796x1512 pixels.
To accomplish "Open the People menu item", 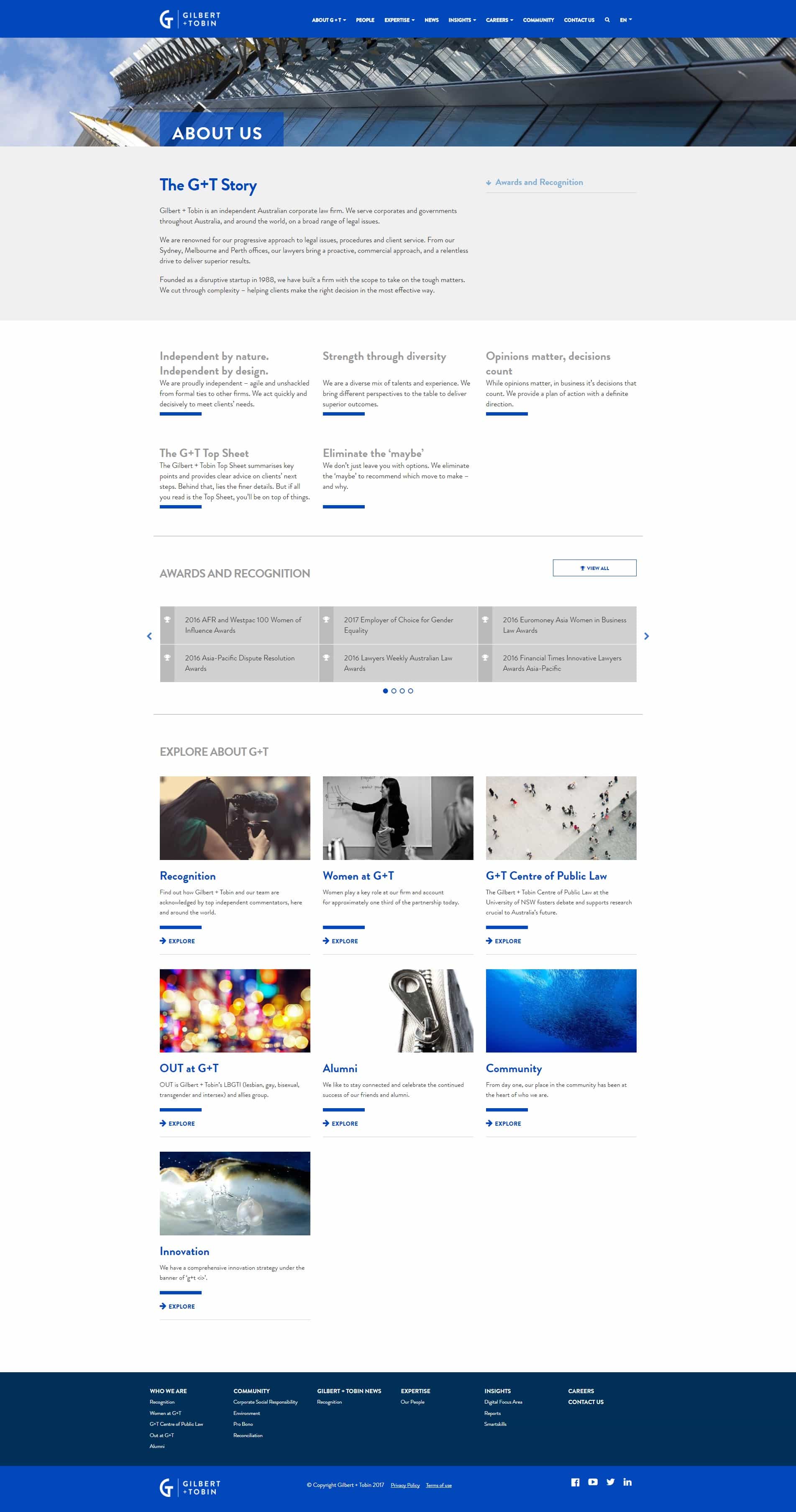I will click(x=365, y=20).
